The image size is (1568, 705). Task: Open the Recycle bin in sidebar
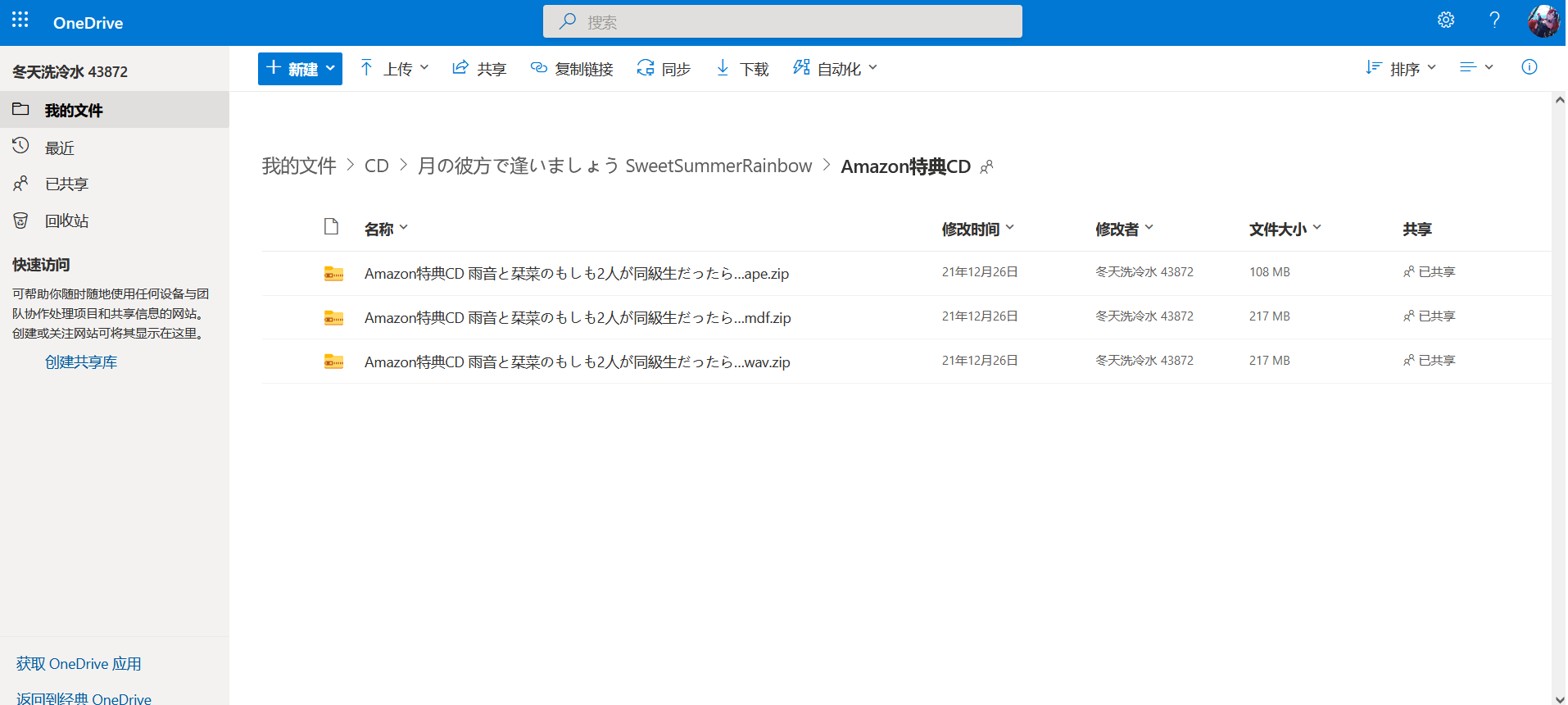coord(66,221)
